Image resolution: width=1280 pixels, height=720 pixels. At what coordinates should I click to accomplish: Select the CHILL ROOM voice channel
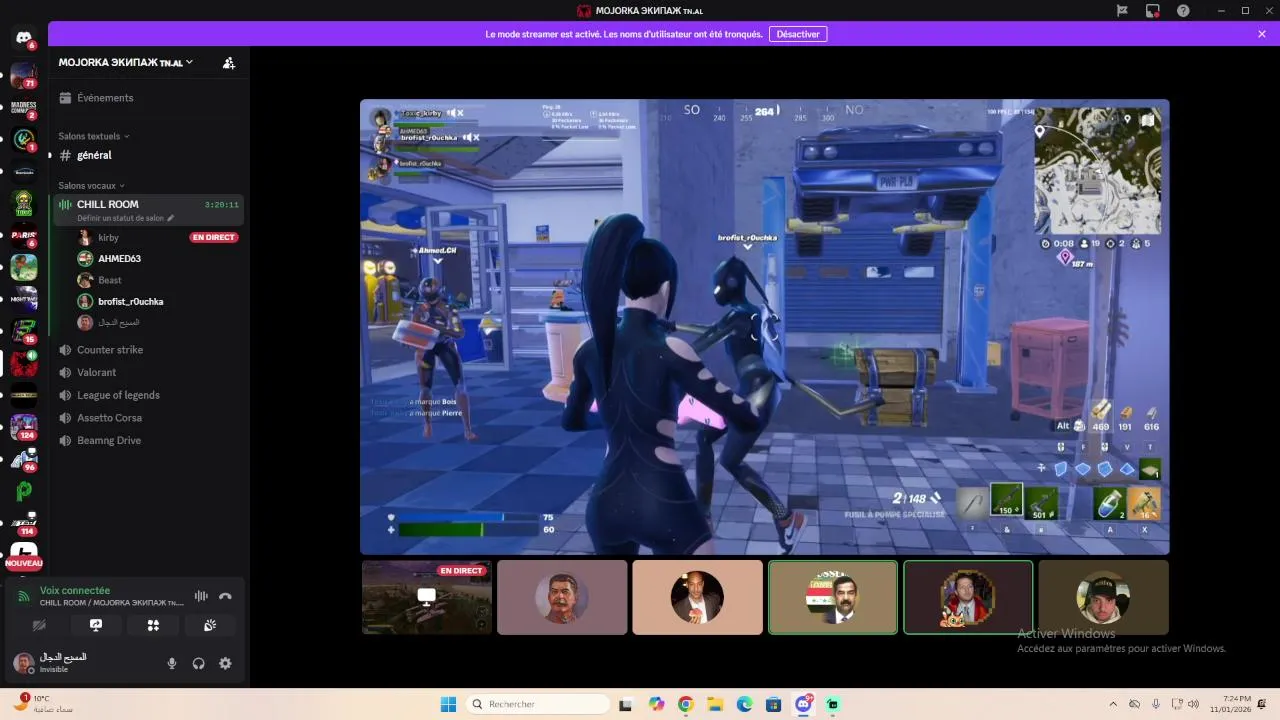click(147, 210)
